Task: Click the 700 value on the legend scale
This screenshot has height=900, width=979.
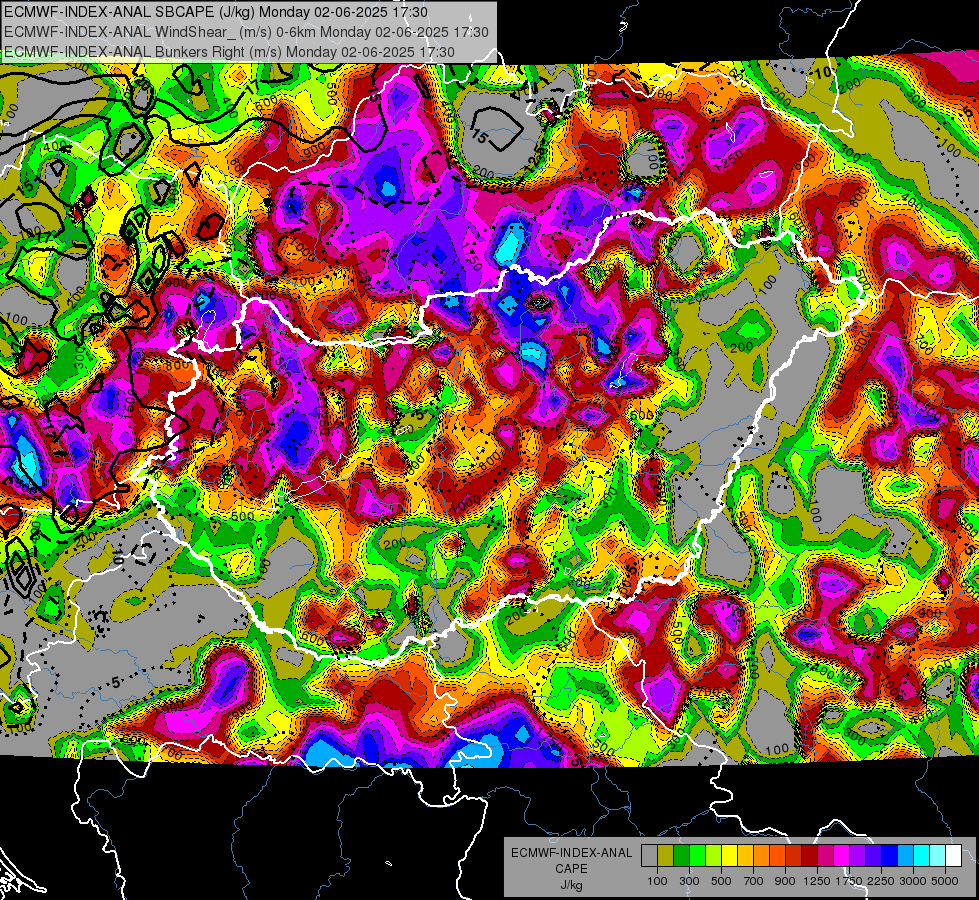Action: 754,881
